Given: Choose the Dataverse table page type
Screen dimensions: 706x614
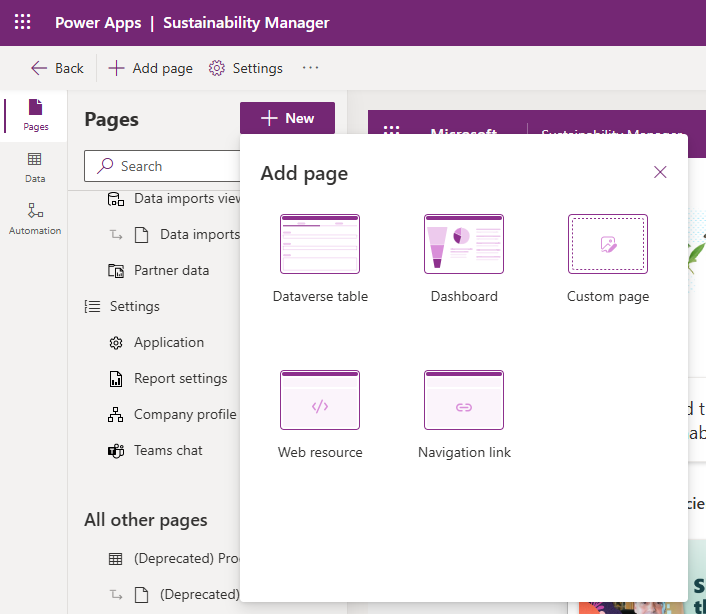Looking at the screenshot, I should (x=320, y=258).
